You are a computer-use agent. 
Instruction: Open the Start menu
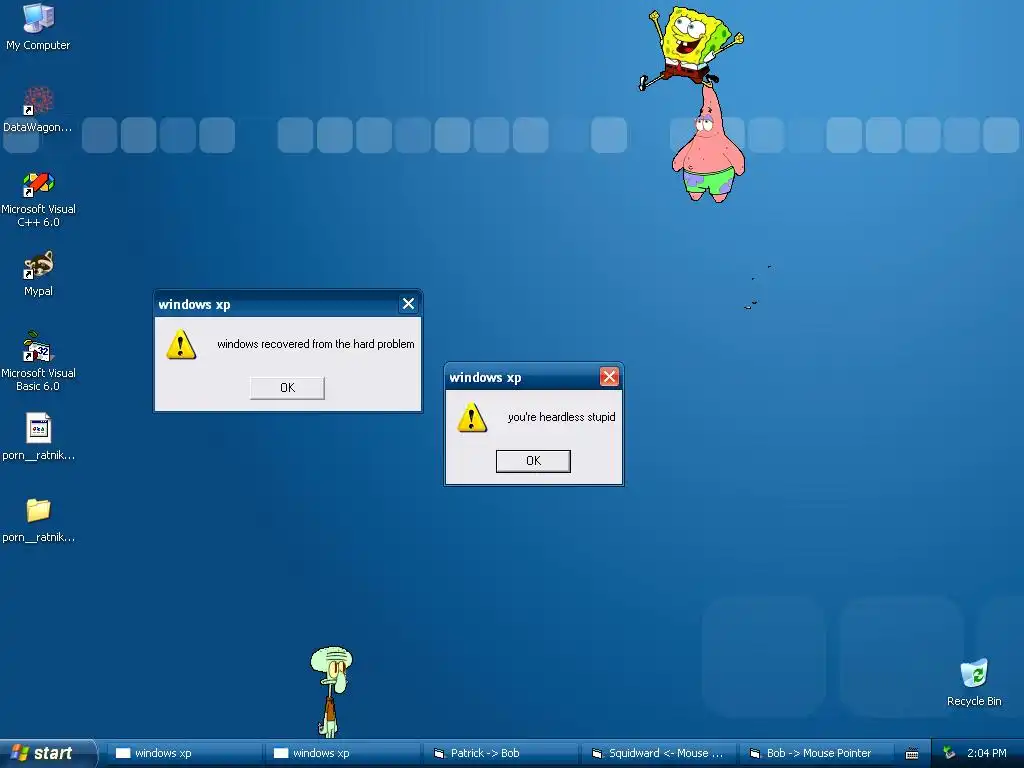pyautogui.click(x=48, y=753)
